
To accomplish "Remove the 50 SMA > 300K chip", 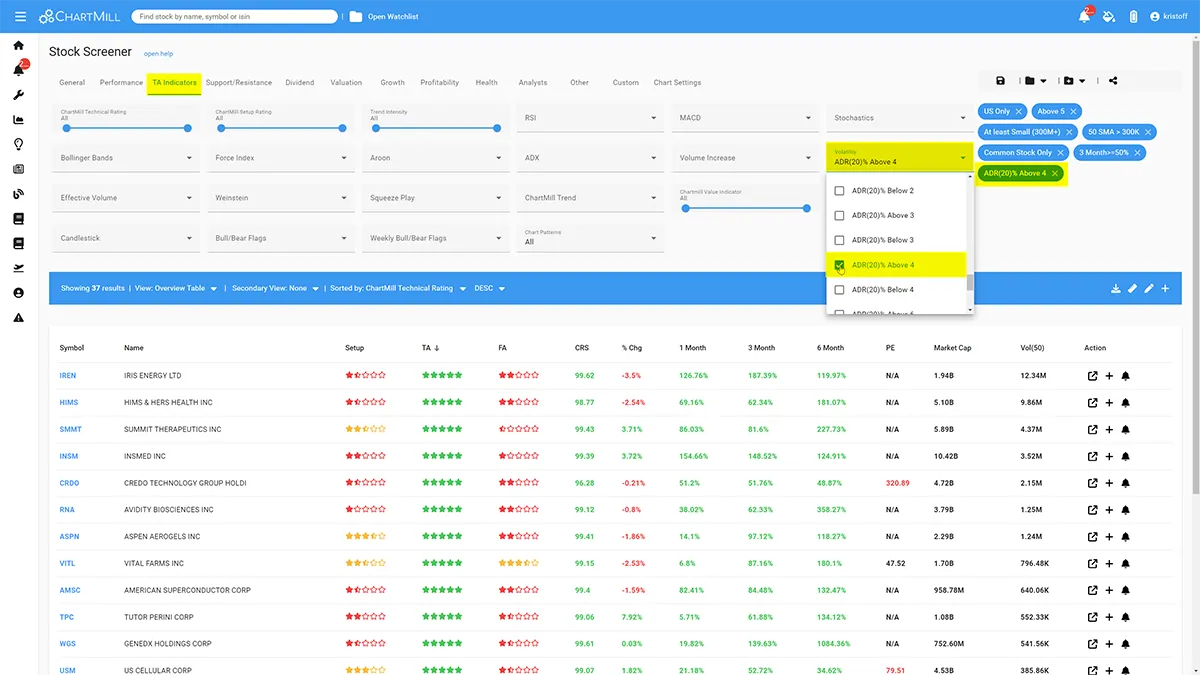I will pyautogui.click(x=1147, y=132).
